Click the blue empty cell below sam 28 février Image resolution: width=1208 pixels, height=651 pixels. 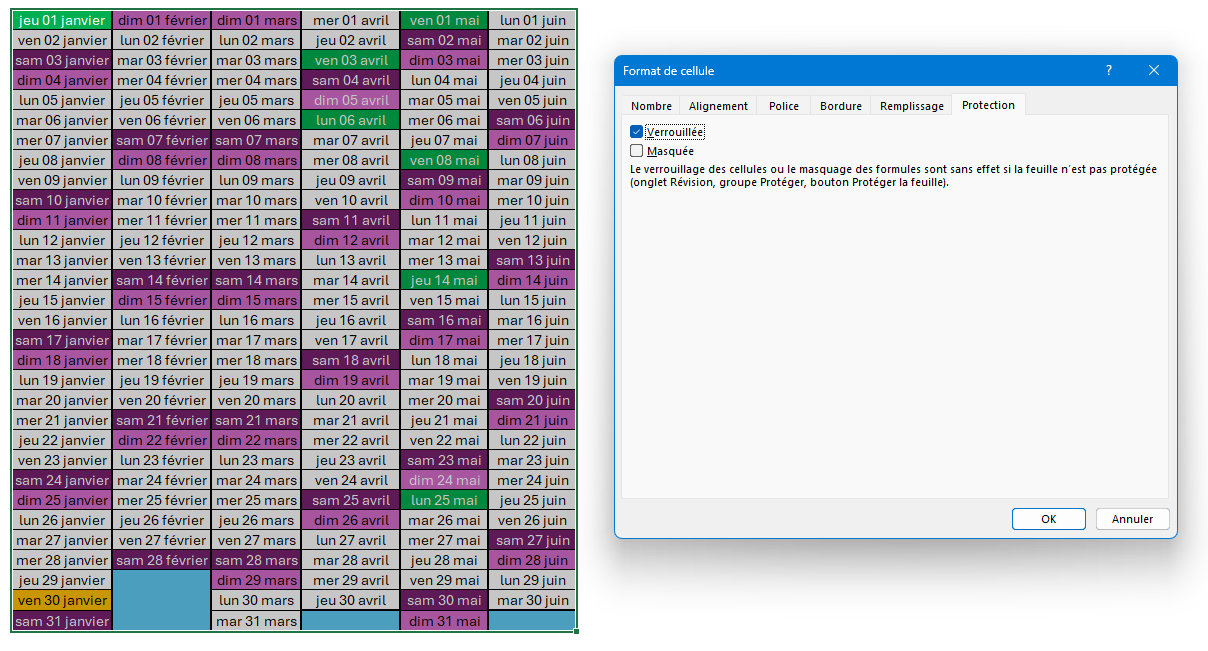[x=162, y=600]
